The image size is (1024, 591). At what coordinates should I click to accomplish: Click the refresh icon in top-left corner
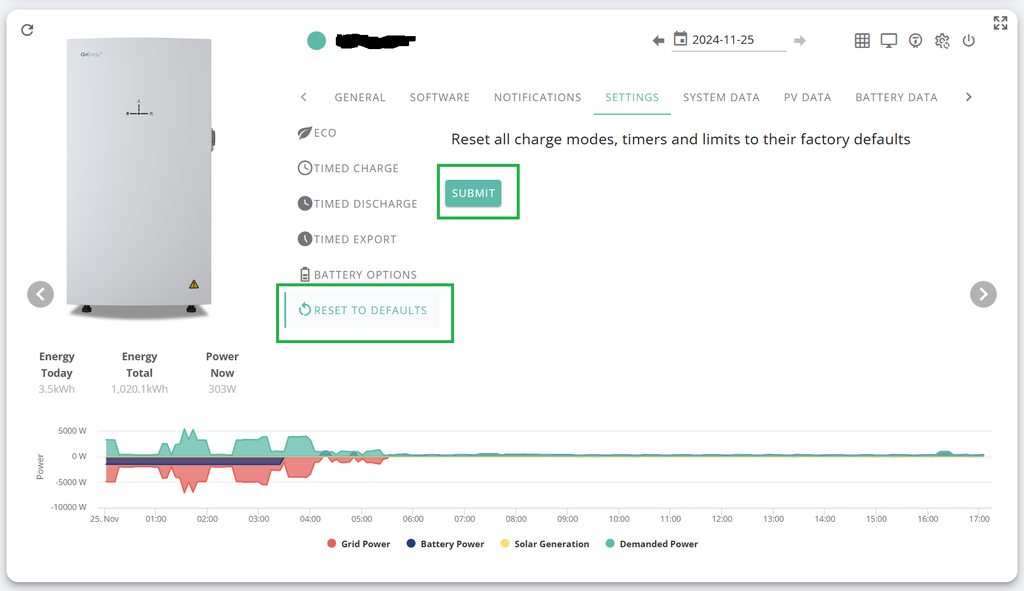27,30
